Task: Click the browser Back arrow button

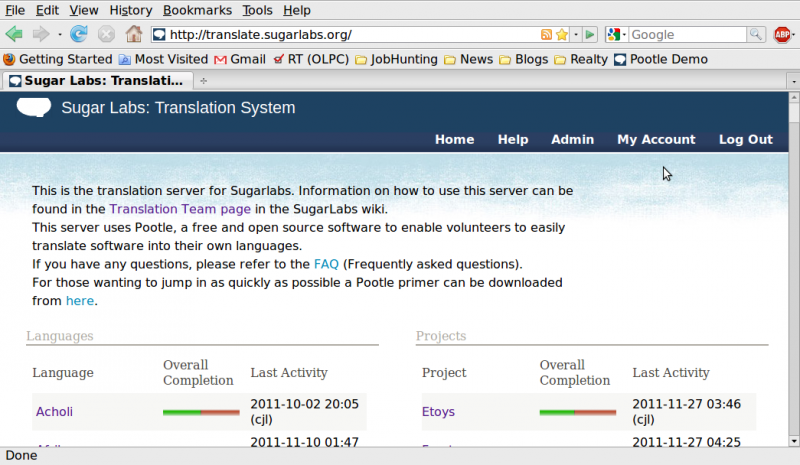Action: tap(14, 34)
